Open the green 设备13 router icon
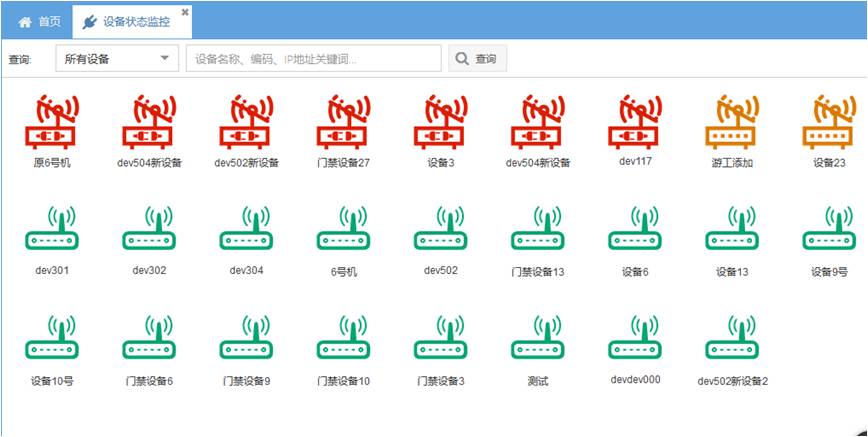Viewport: 868px width, 437px height. click(732, 228)
